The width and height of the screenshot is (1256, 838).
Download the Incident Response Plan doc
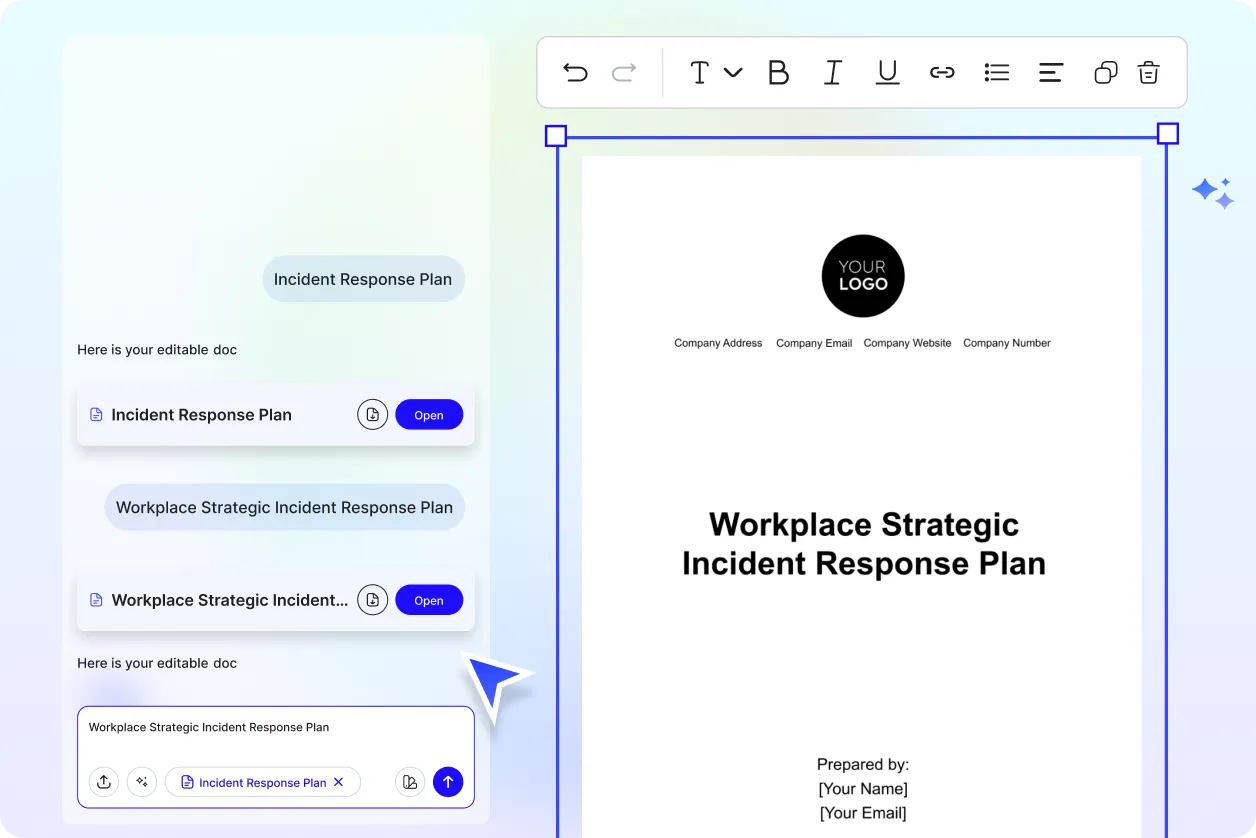372,415
